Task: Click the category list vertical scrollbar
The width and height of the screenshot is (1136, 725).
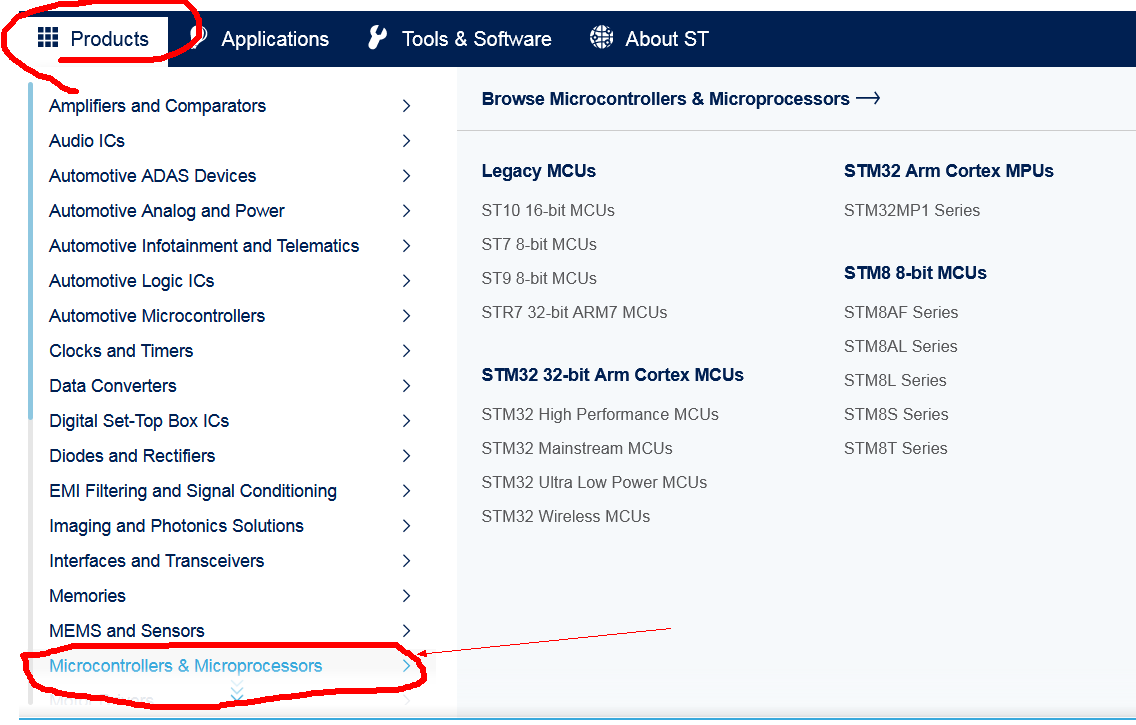Action: pyautogui.click(x=30, y=251)
